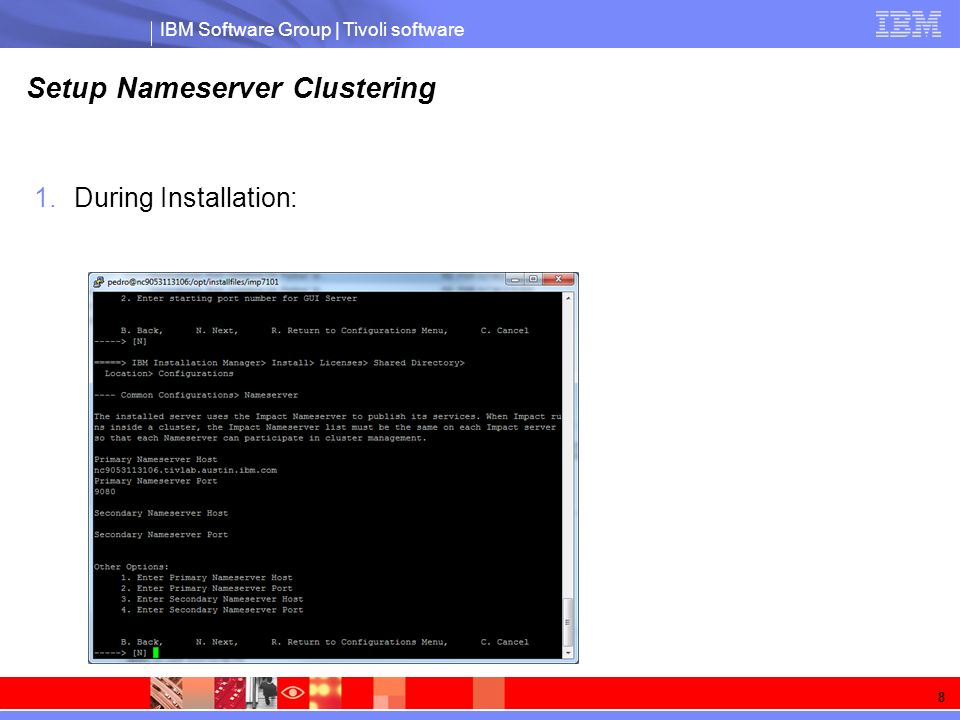The image size is (960, 720).
Task: Click '2. Enter starting port number for GUI Server'
Action: [239, 298]
